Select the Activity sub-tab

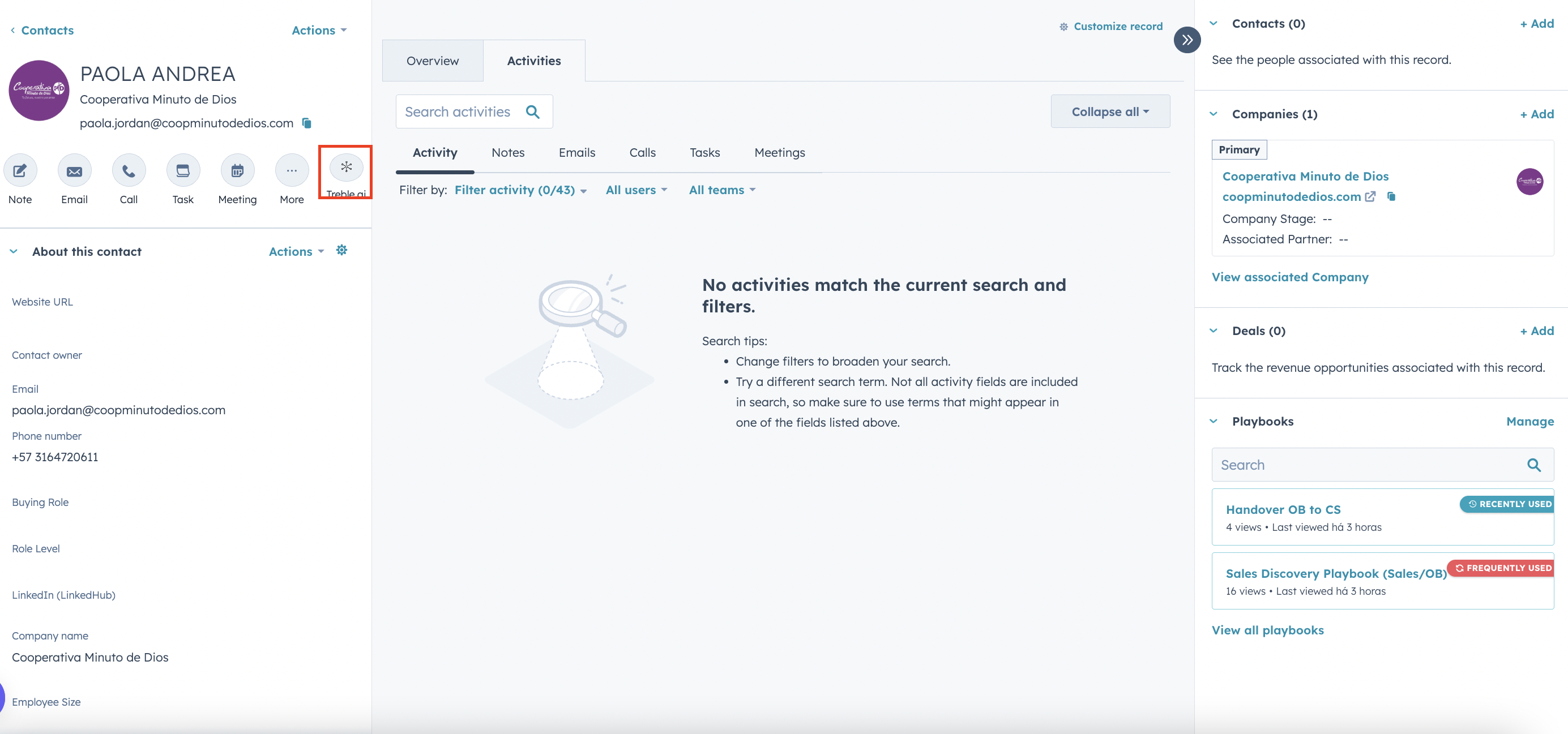(x=434, y=153)
